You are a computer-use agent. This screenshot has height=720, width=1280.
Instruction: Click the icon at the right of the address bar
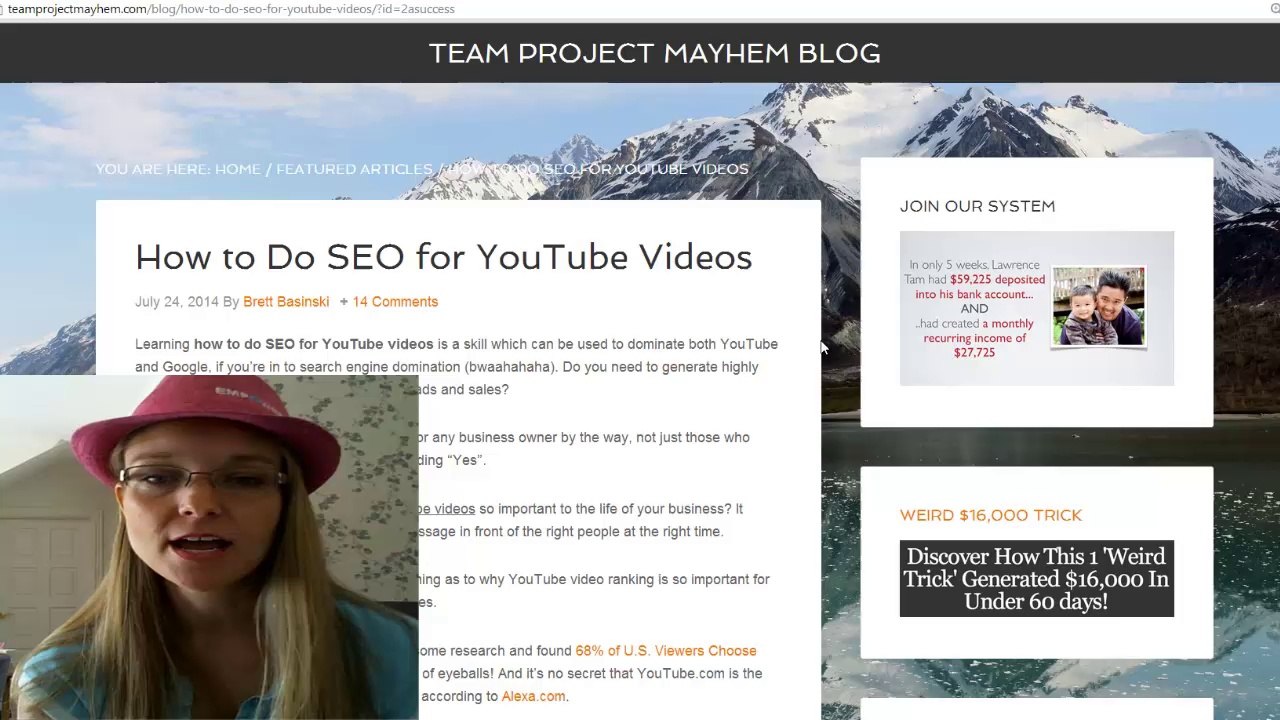[x=1274, y=8]
